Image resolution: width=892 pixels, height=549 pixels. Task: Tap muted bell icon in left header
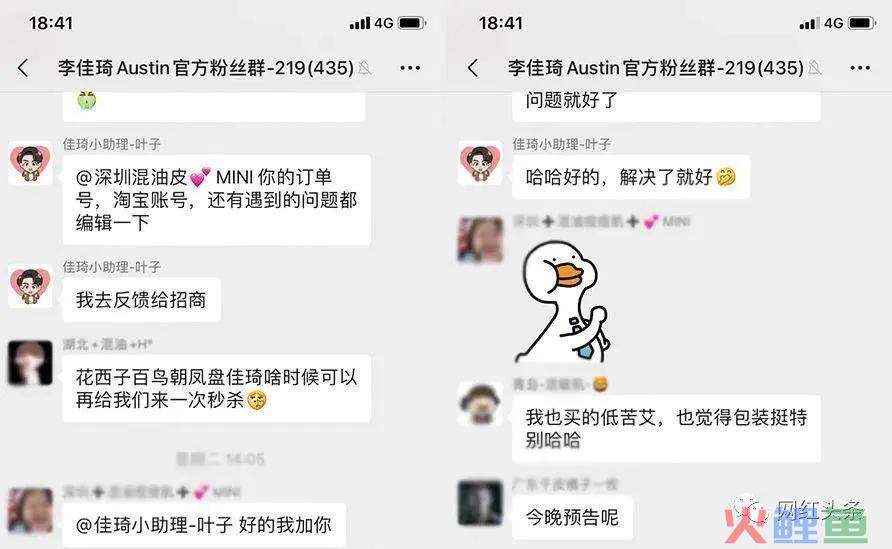pyautogui.click(x=365, y=68)
